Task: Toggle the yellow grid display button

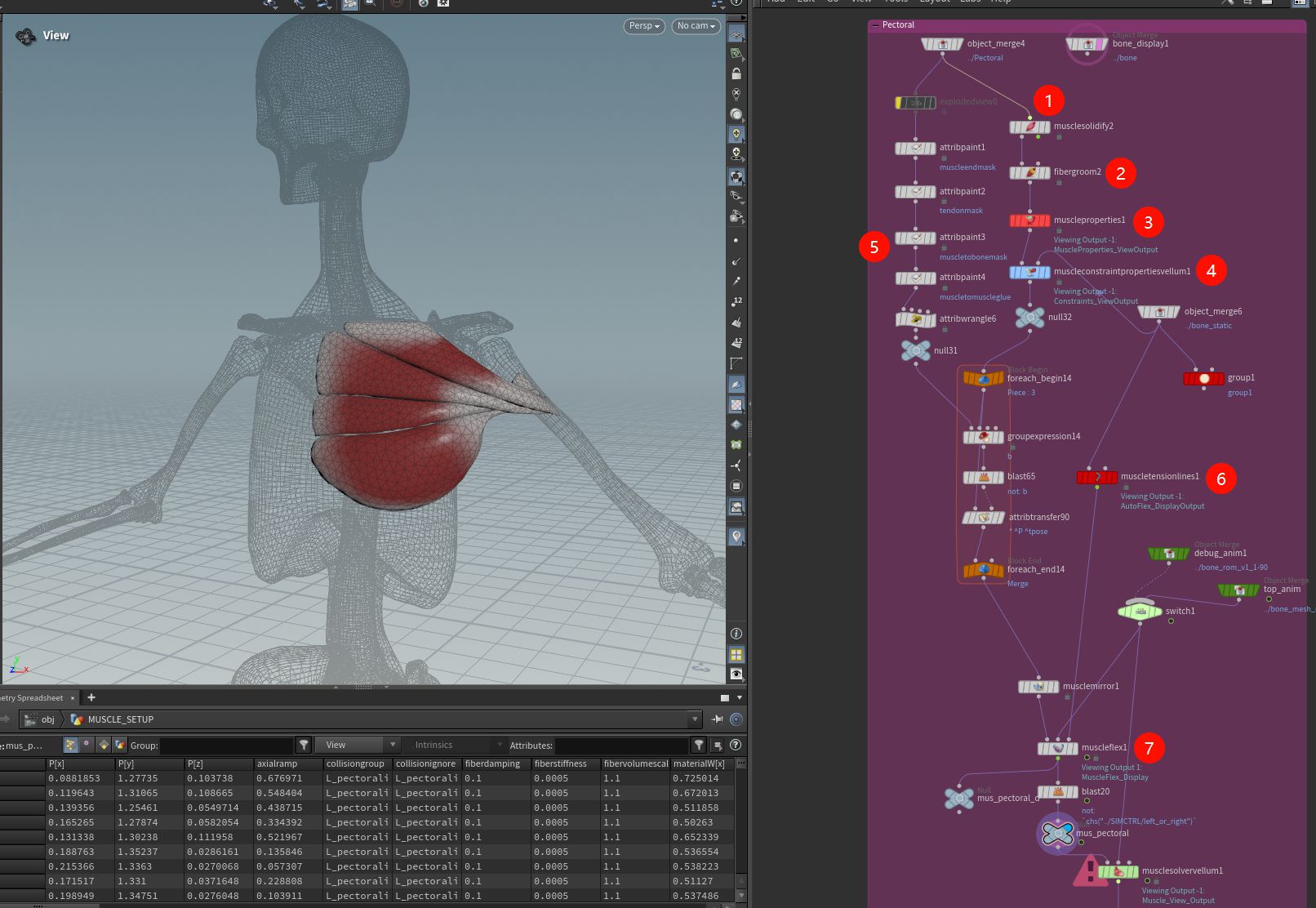Action: [x=736, y=655]
